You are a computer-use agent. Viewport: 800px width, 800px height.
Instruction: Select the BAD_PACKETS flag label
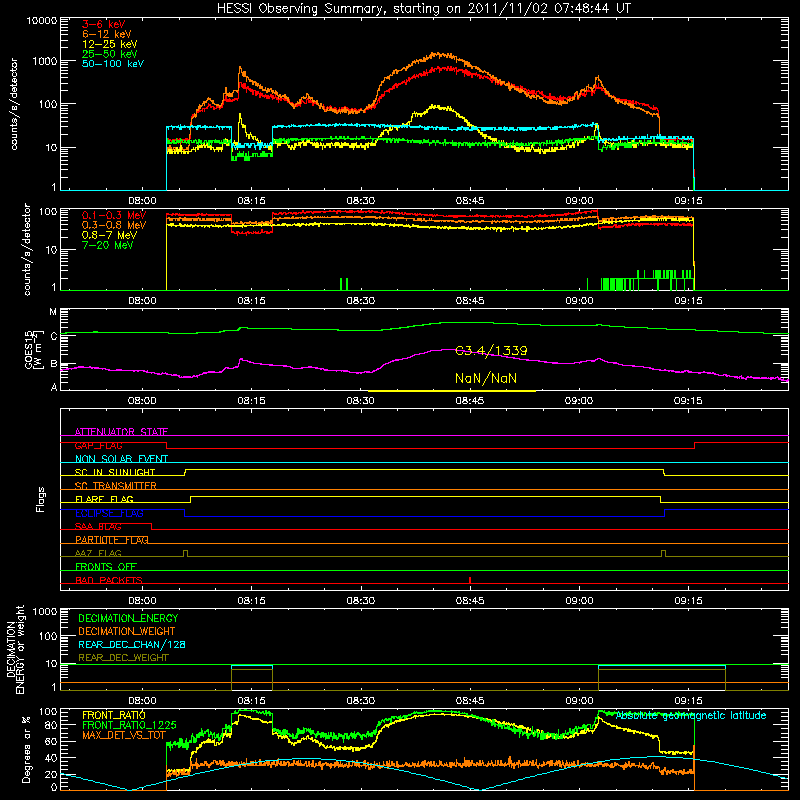coord(109,580)
